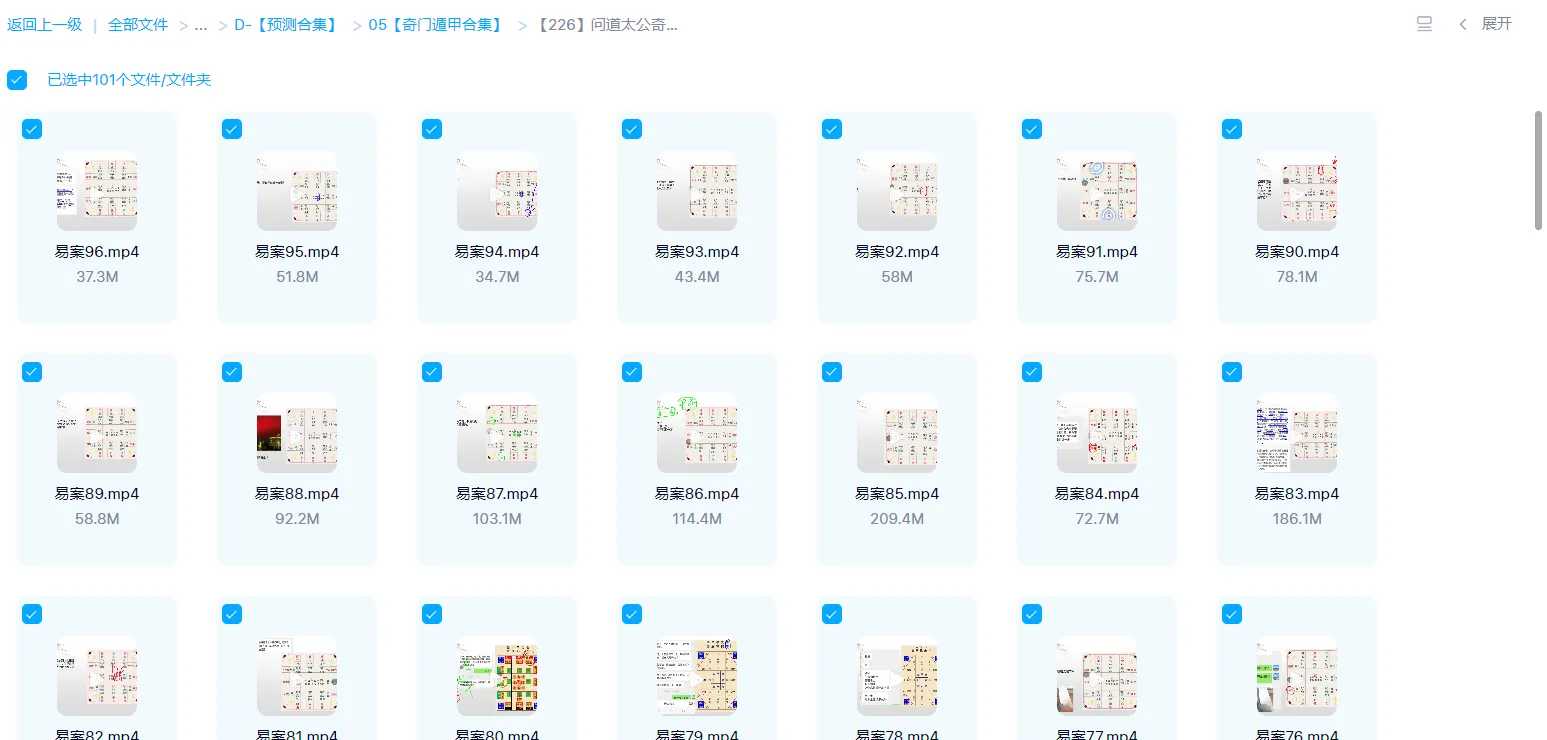Navigate to D-【预测合集】 breadcrumb
This screenshot has height=740, width=1547.
tap(286, 25)
